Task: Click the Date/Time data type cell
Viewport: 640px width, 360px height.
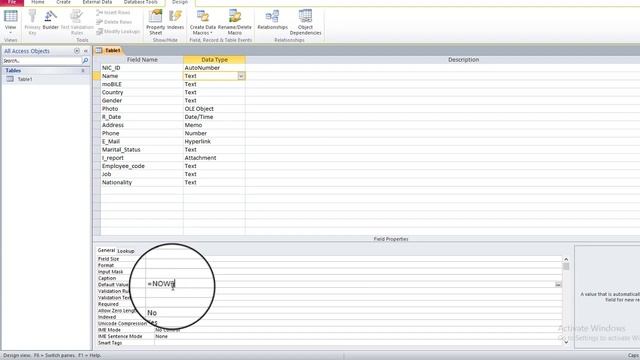Action: tap(214, 117)
